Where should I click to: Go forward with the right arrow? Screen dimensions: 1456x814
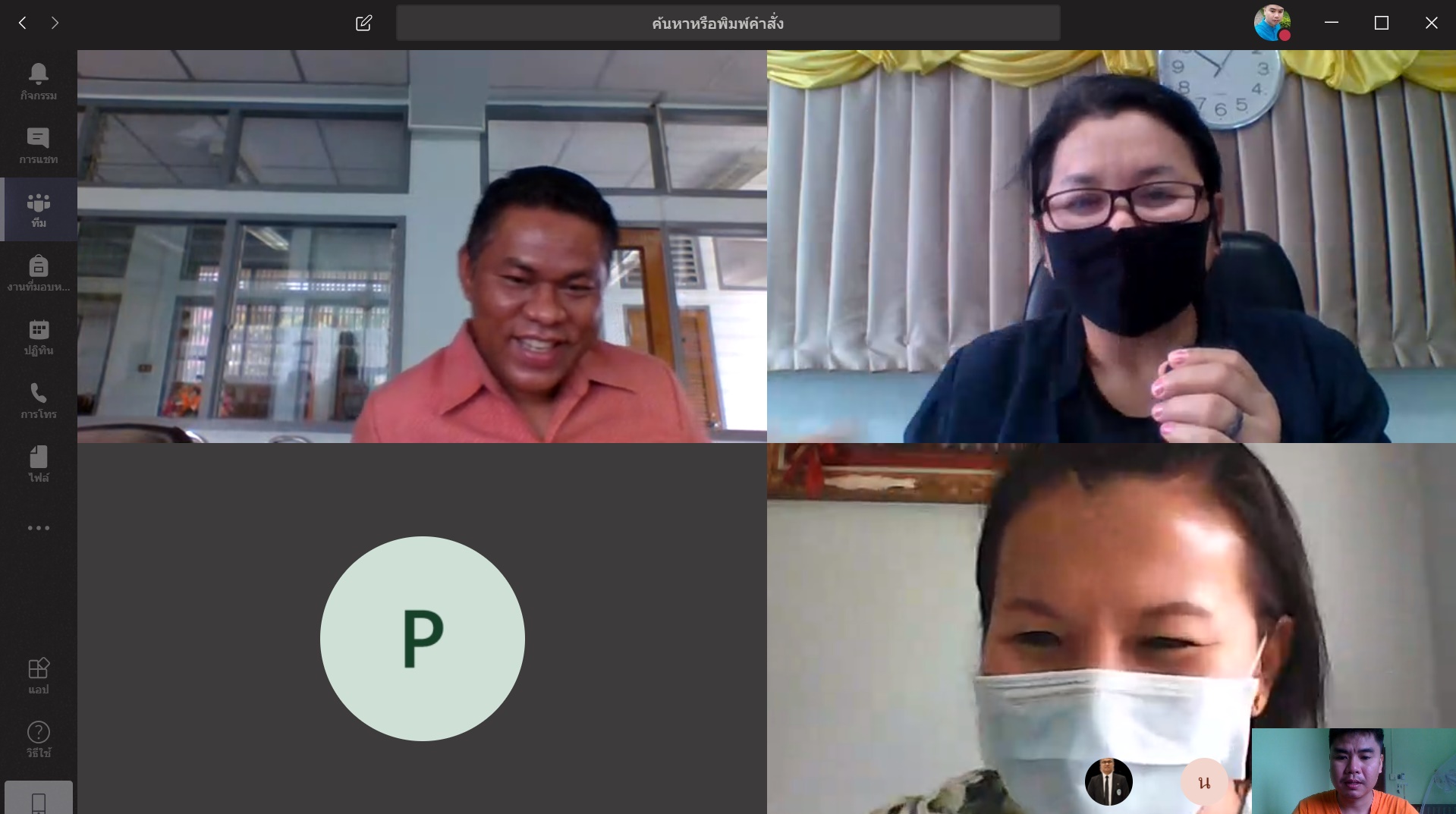55,23
